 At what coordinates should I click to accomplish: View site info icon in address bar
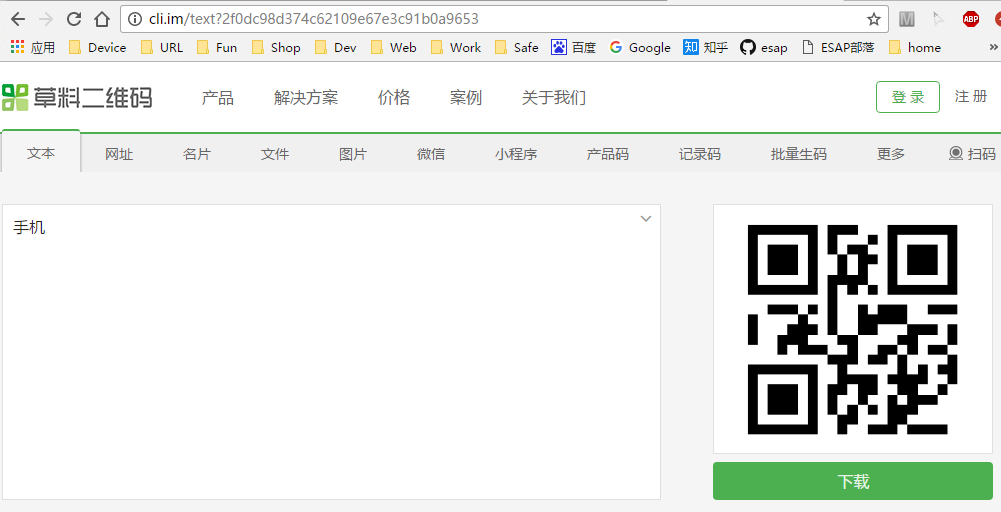pyautogui.click(x=135, y=19)
